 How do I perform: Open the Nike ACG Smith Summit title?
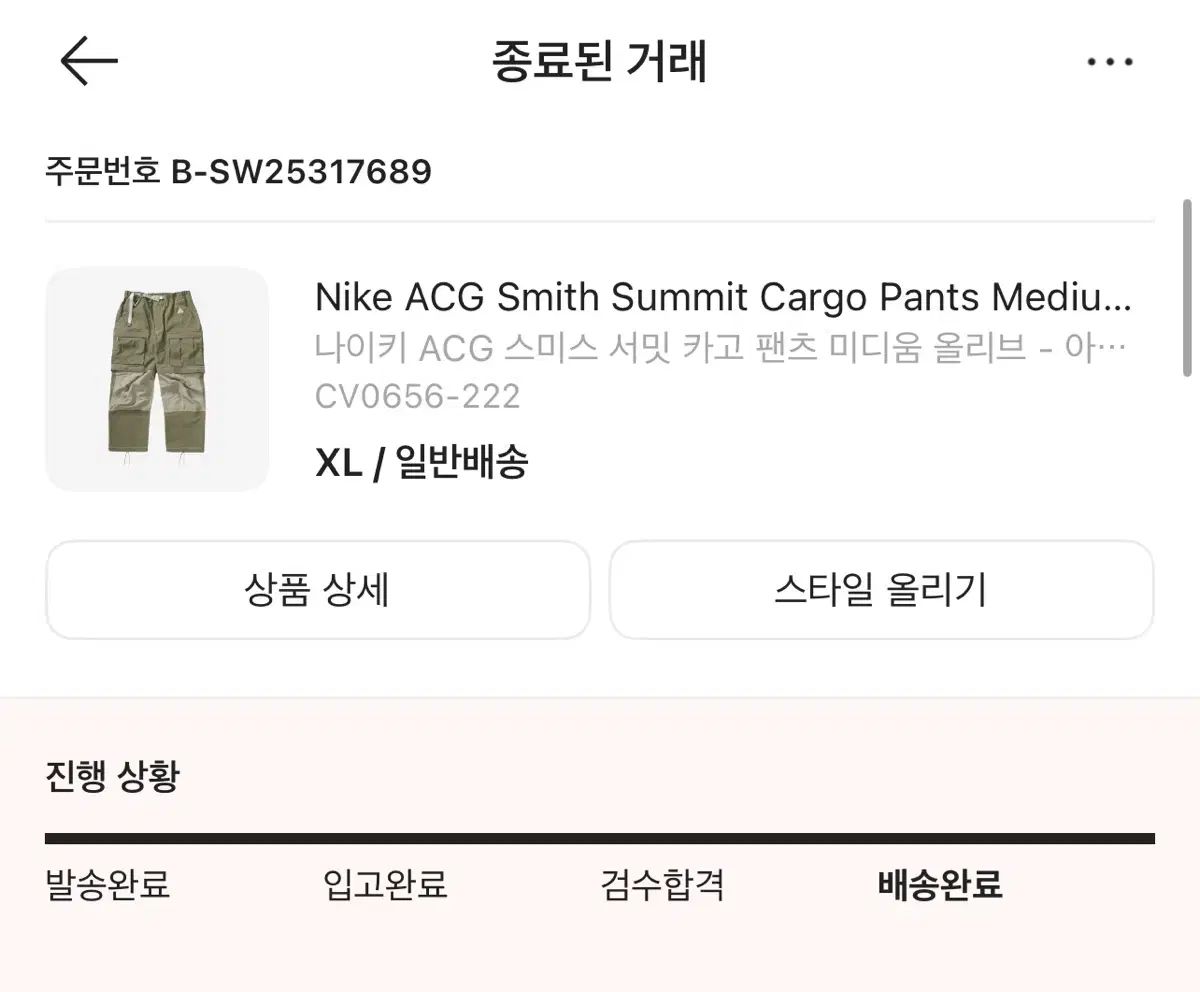722,297
